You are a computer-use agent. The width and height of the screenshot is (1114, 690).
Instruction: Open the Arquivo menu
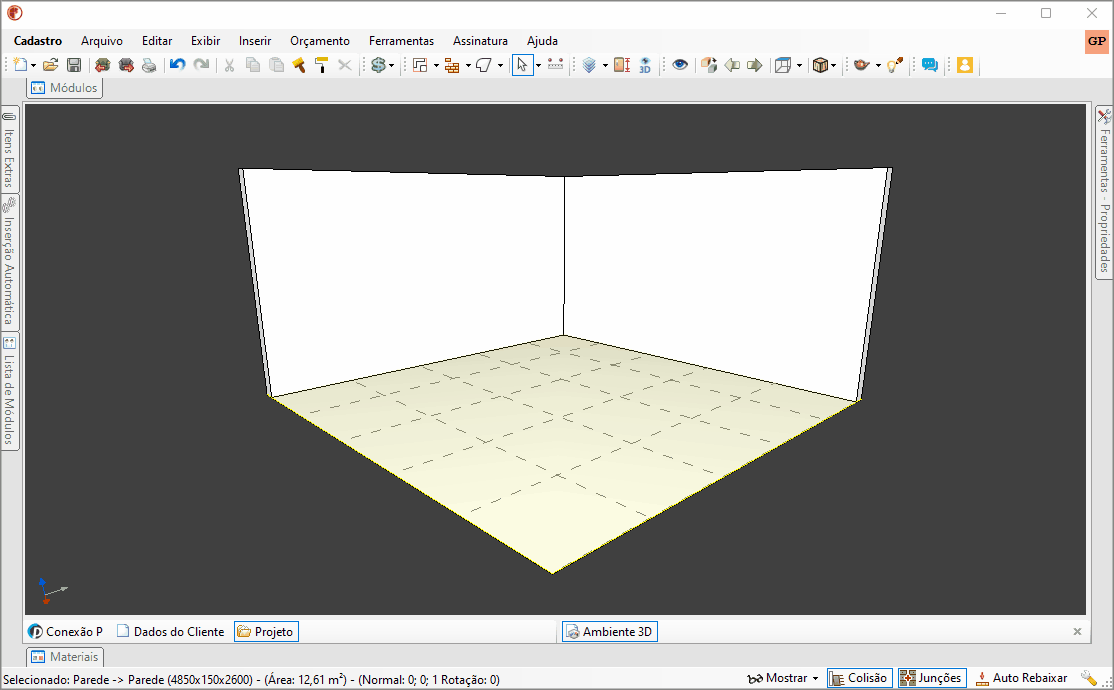pos(102,41)
